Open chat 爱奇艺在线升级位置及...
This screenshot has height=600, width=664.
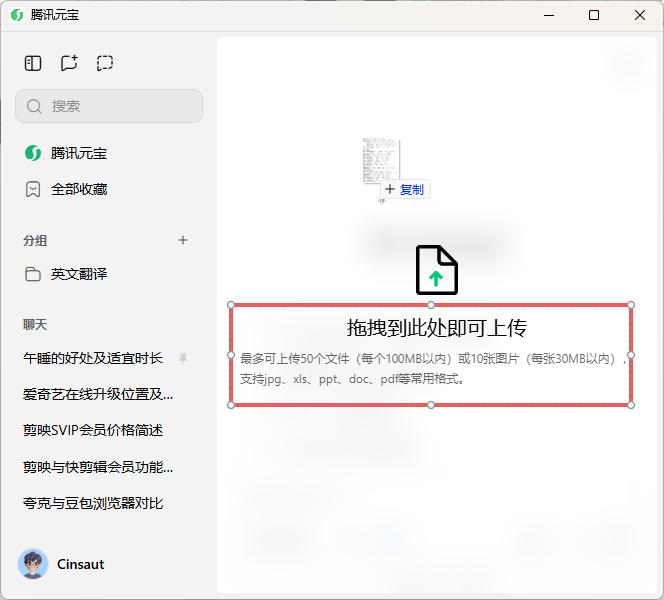pyautogui.click(x=98, y=394)
